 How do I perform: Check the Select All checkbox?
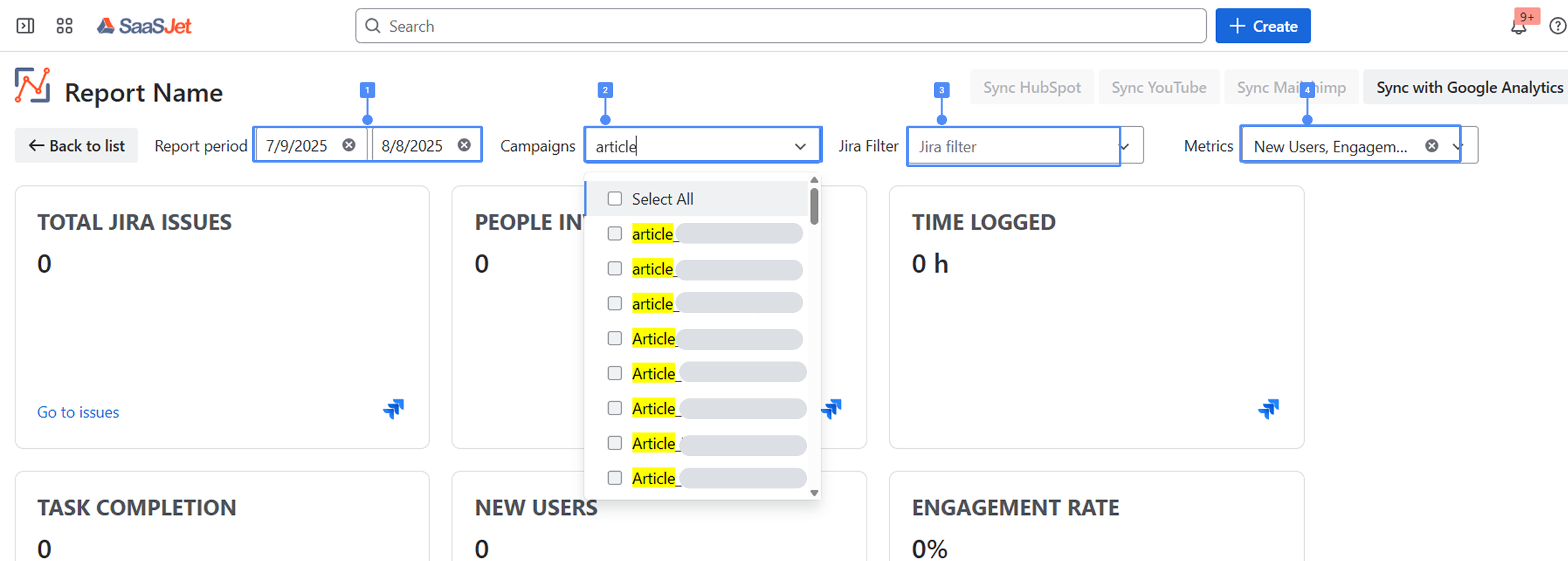click(x=614, y=199)
